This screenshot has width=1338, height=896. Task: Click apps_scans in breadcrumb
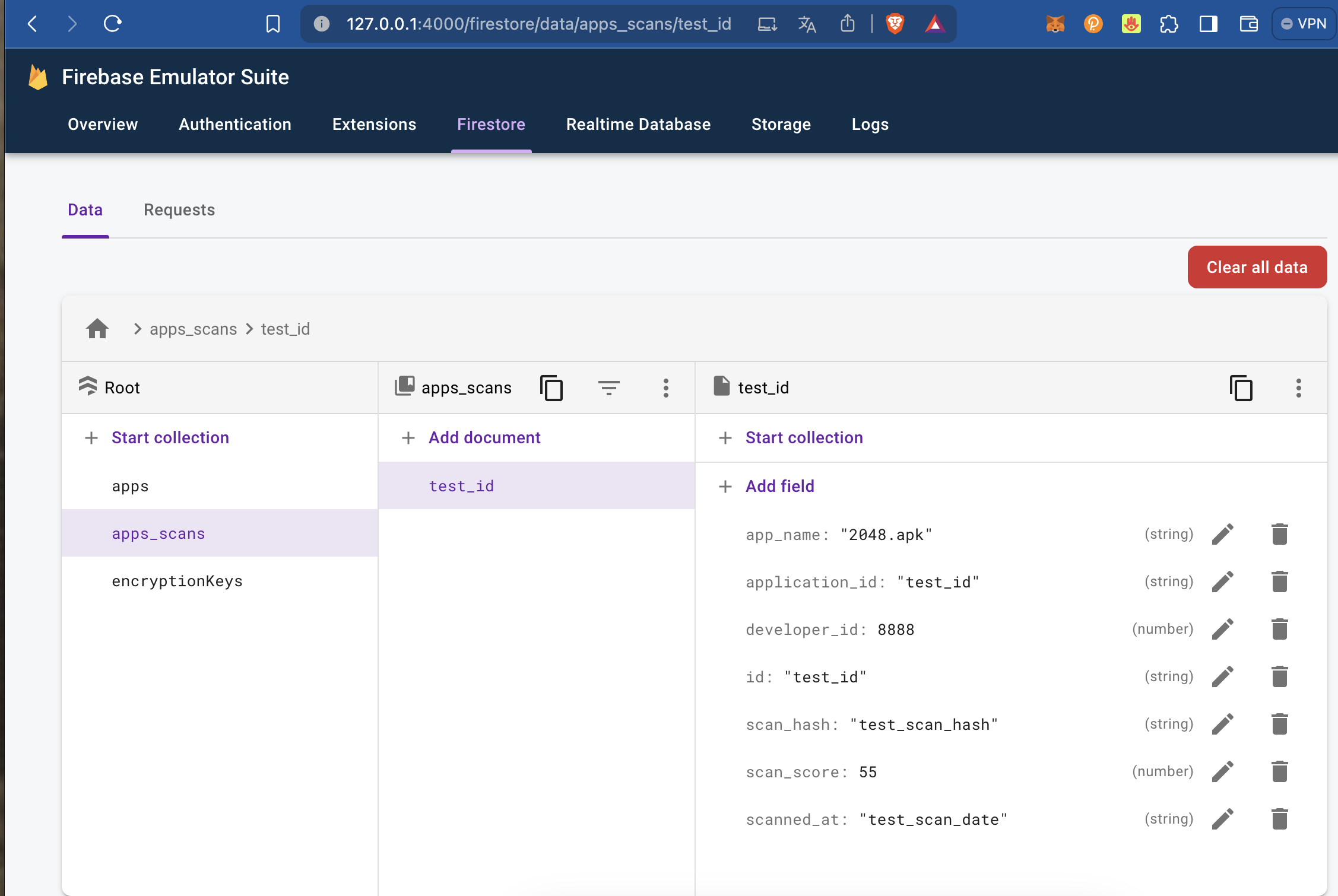[x=193, y=329]
